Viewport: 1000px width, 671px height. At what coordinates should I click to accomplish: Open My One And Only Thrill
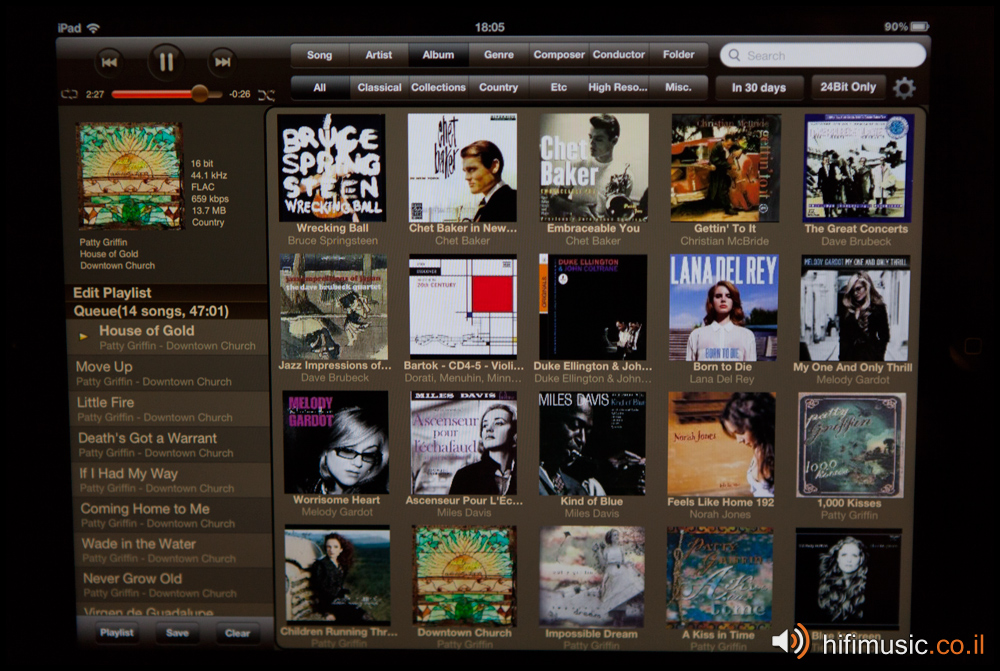tap(855, 308)
